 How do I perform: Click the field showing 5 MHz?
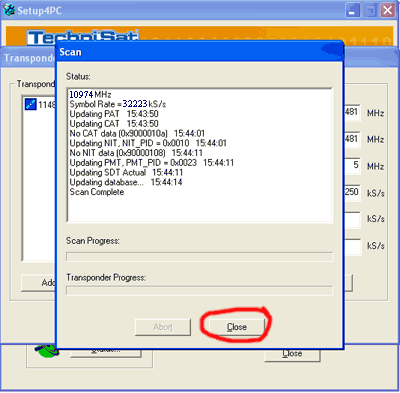[352, 165]
